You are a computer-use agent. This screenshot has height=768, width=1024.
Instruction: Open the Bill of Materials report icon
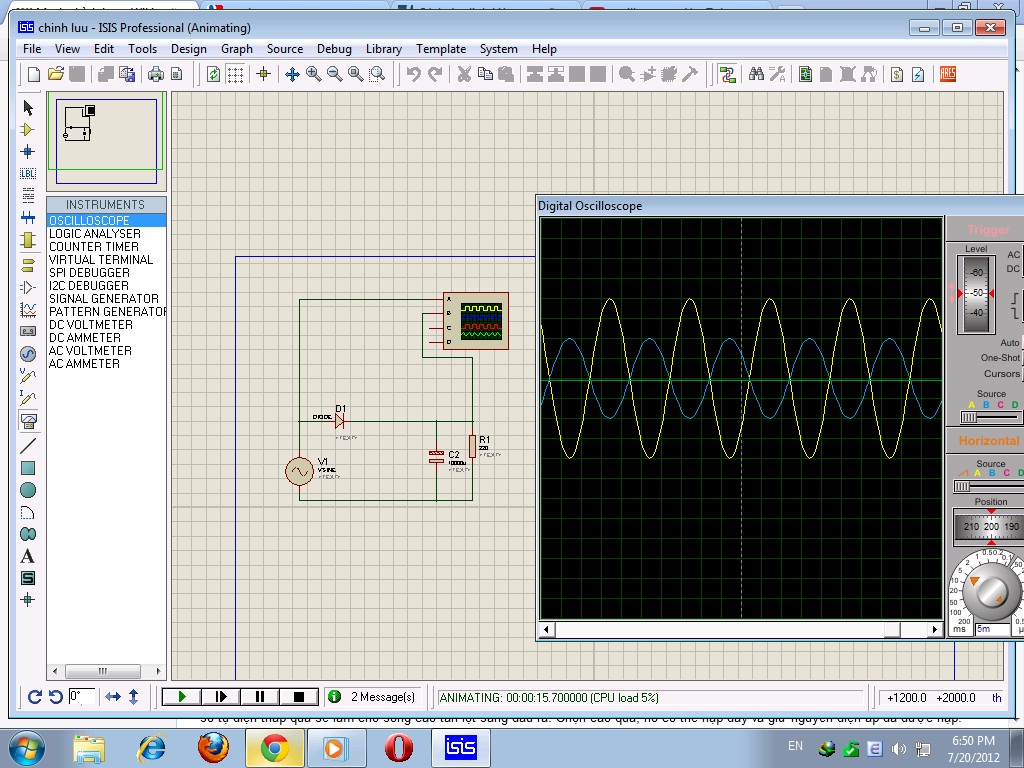click(x=897, y=74)
